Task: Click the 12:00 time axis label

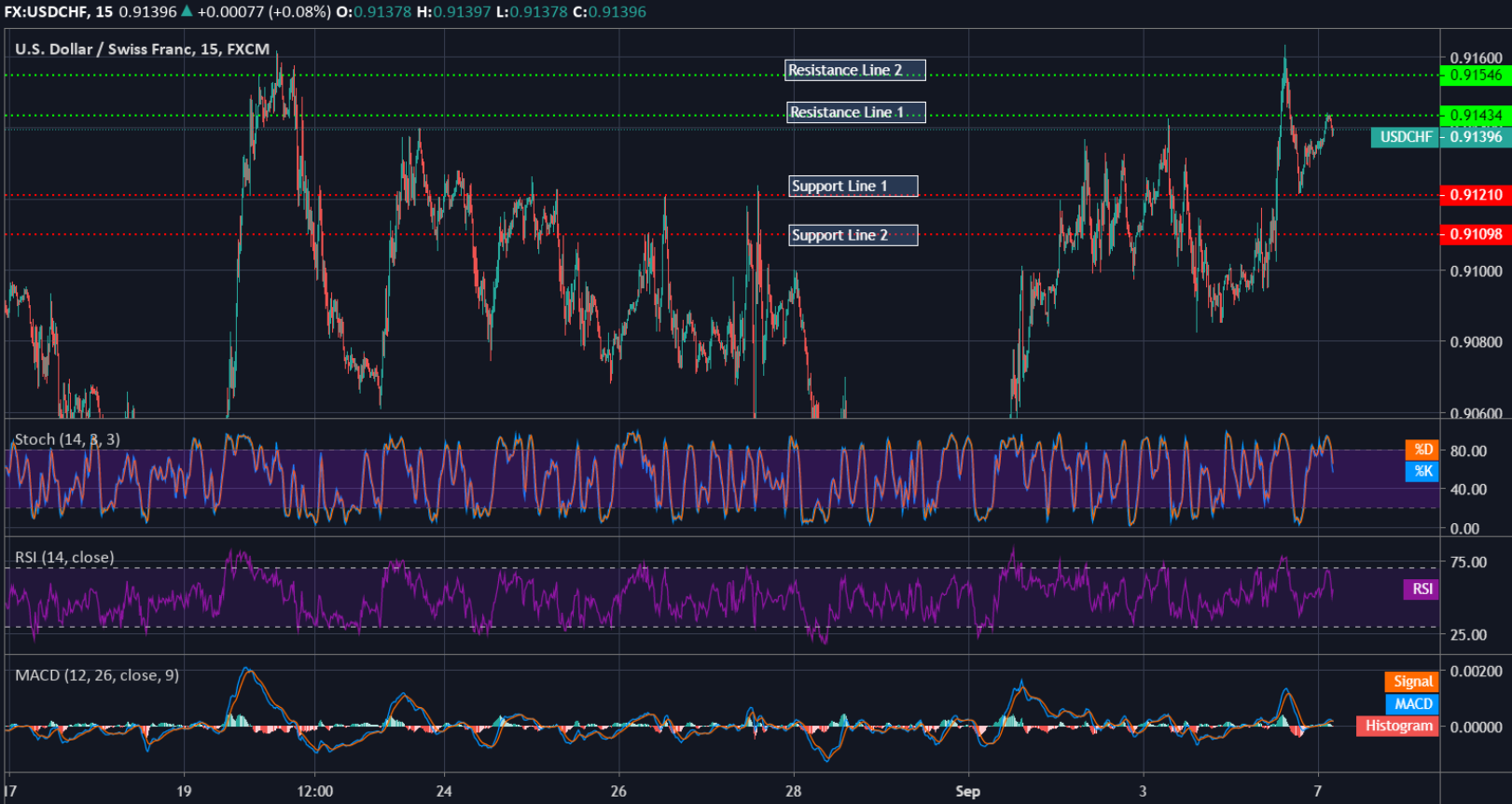Action: point(315,791)
